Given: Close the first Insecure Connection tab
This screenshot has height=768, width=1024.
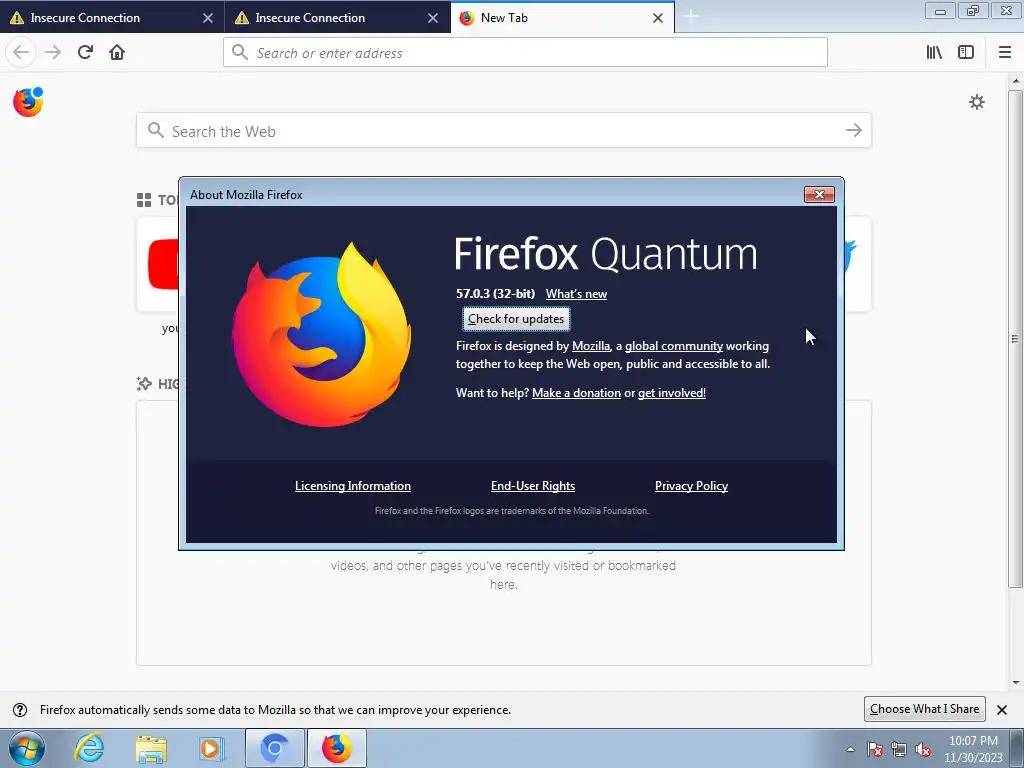Looking at the screenshot, I should pos(208,18).
